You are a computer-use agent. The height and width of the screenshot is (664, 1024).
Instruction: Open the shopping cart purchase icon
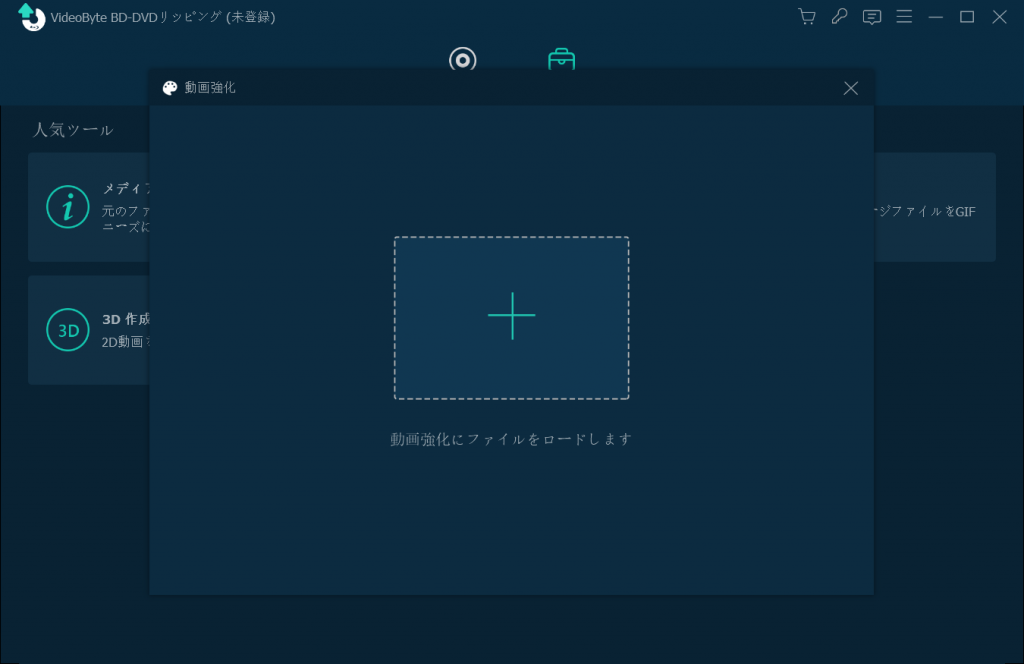click(806, 17)
